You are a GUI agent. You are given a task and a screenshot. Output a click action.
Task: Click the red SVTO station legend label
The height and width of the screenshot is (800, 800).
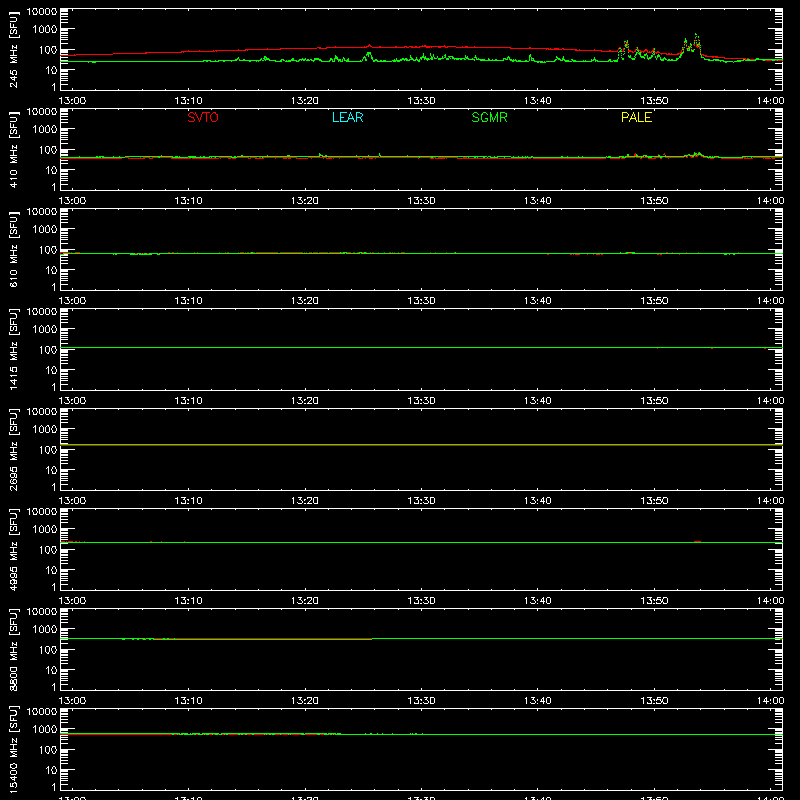click(203, 117)
